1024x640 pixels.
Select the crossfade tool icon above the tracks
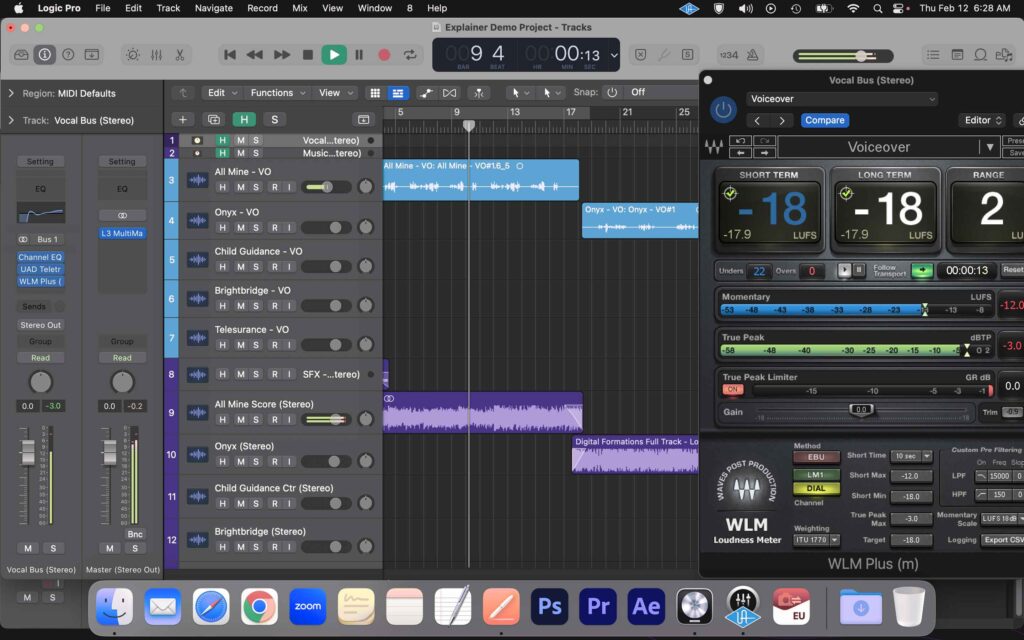point(449,92)
